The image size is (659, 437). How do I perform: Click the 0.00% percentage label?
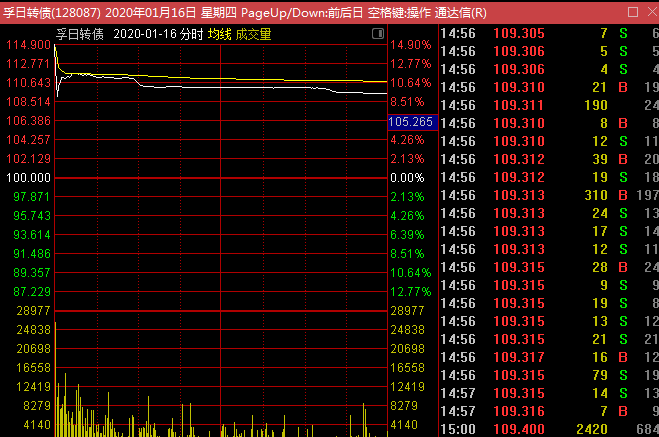(407, 178)
